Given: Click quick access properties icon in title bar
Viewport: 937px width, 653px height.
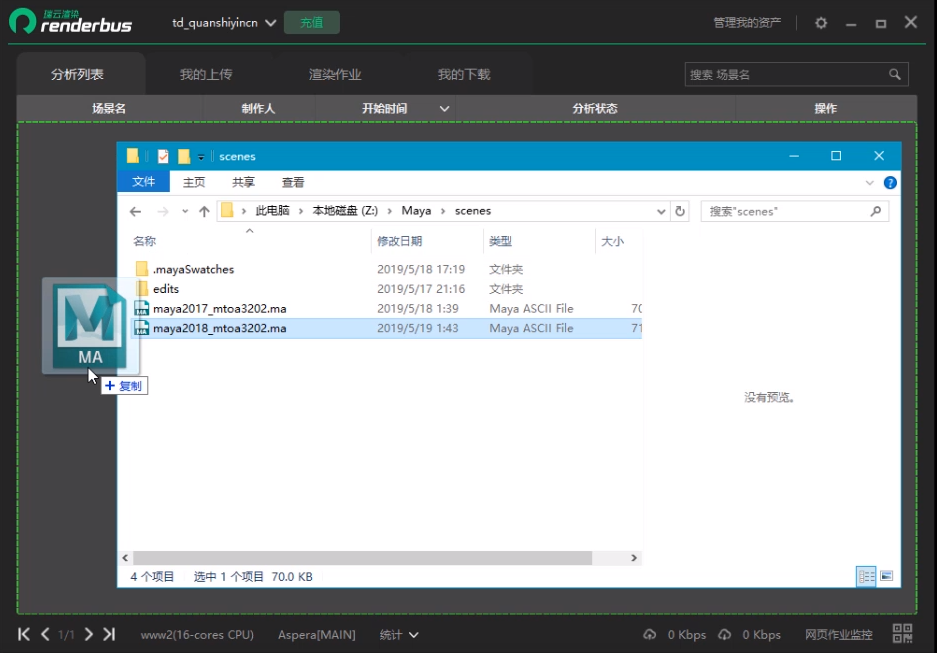Looking at the screenshot, I should (163, 157).
